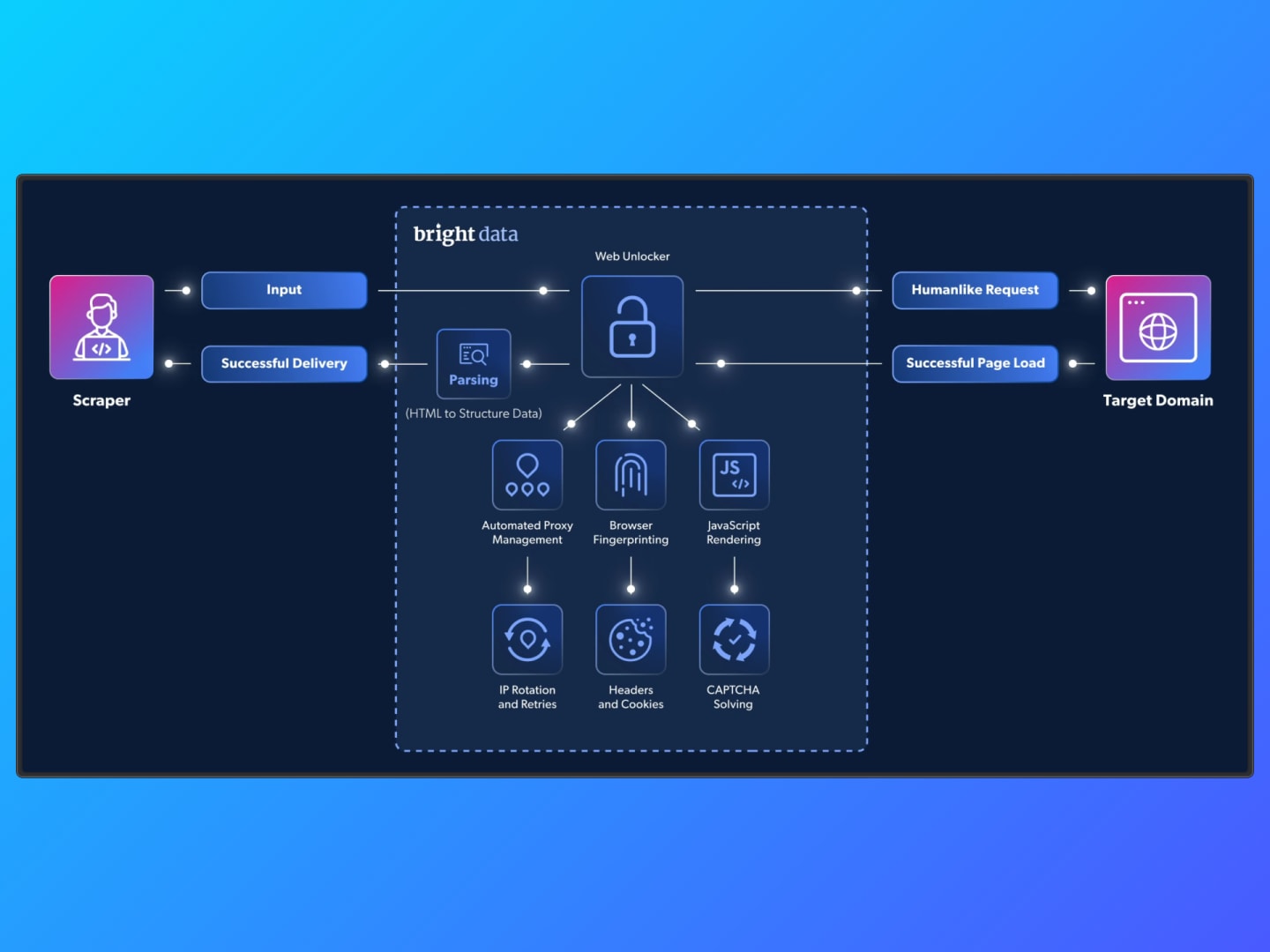
Task: Select the "Web Unlocker" title text
Action: (632, 257)
